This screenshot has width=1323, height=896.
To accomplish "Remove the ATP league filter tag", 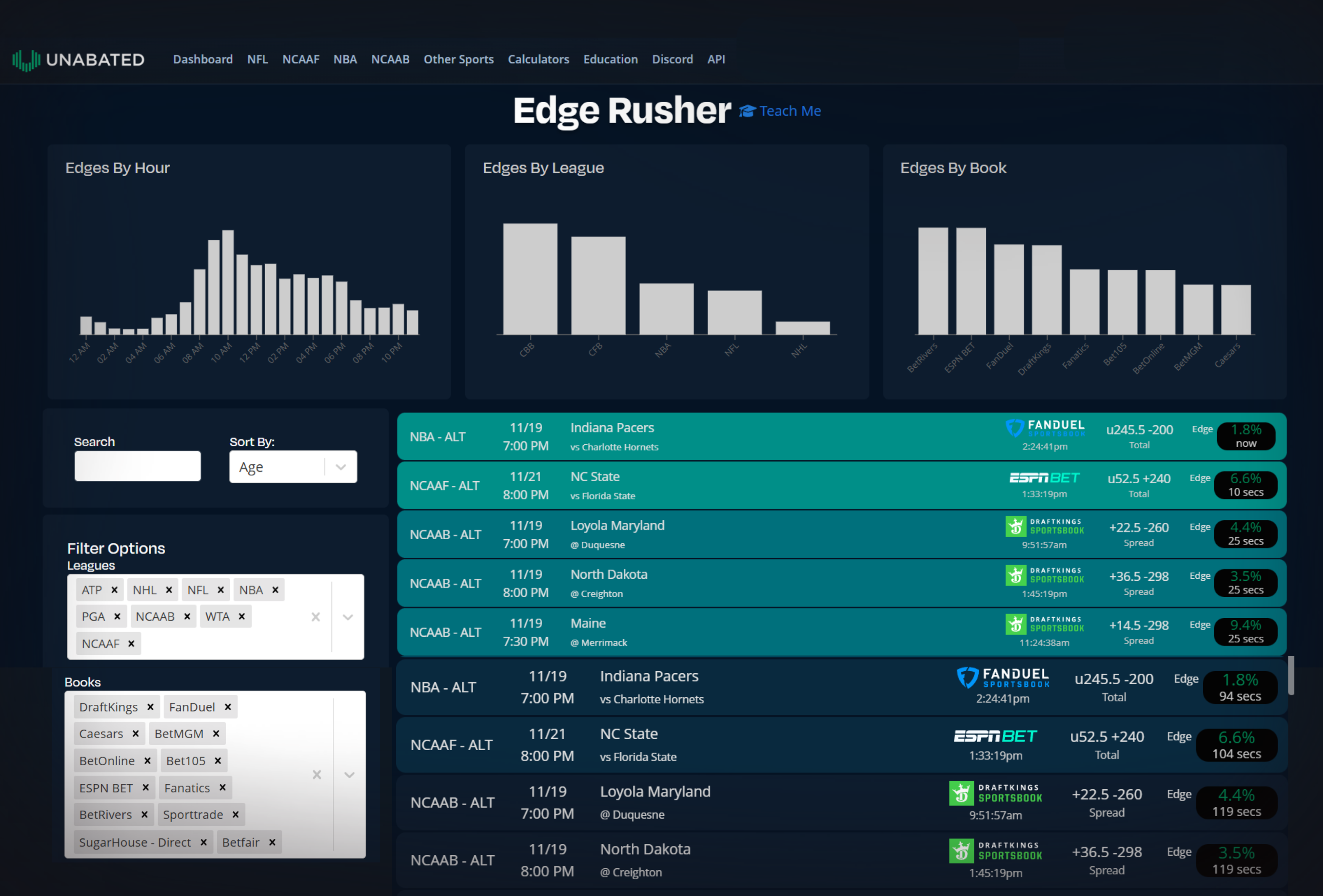I will (114, 590).
